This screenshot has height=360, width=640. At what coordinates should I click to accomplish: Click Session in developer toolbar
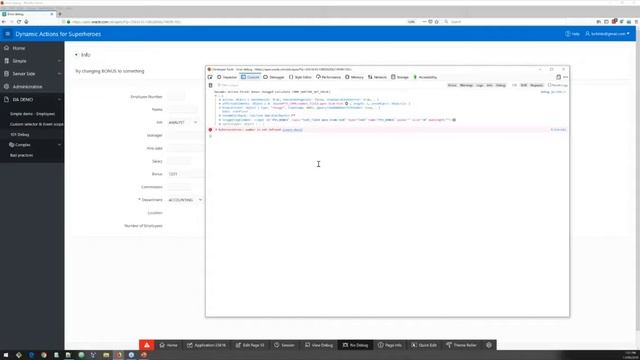coord(284,345)
